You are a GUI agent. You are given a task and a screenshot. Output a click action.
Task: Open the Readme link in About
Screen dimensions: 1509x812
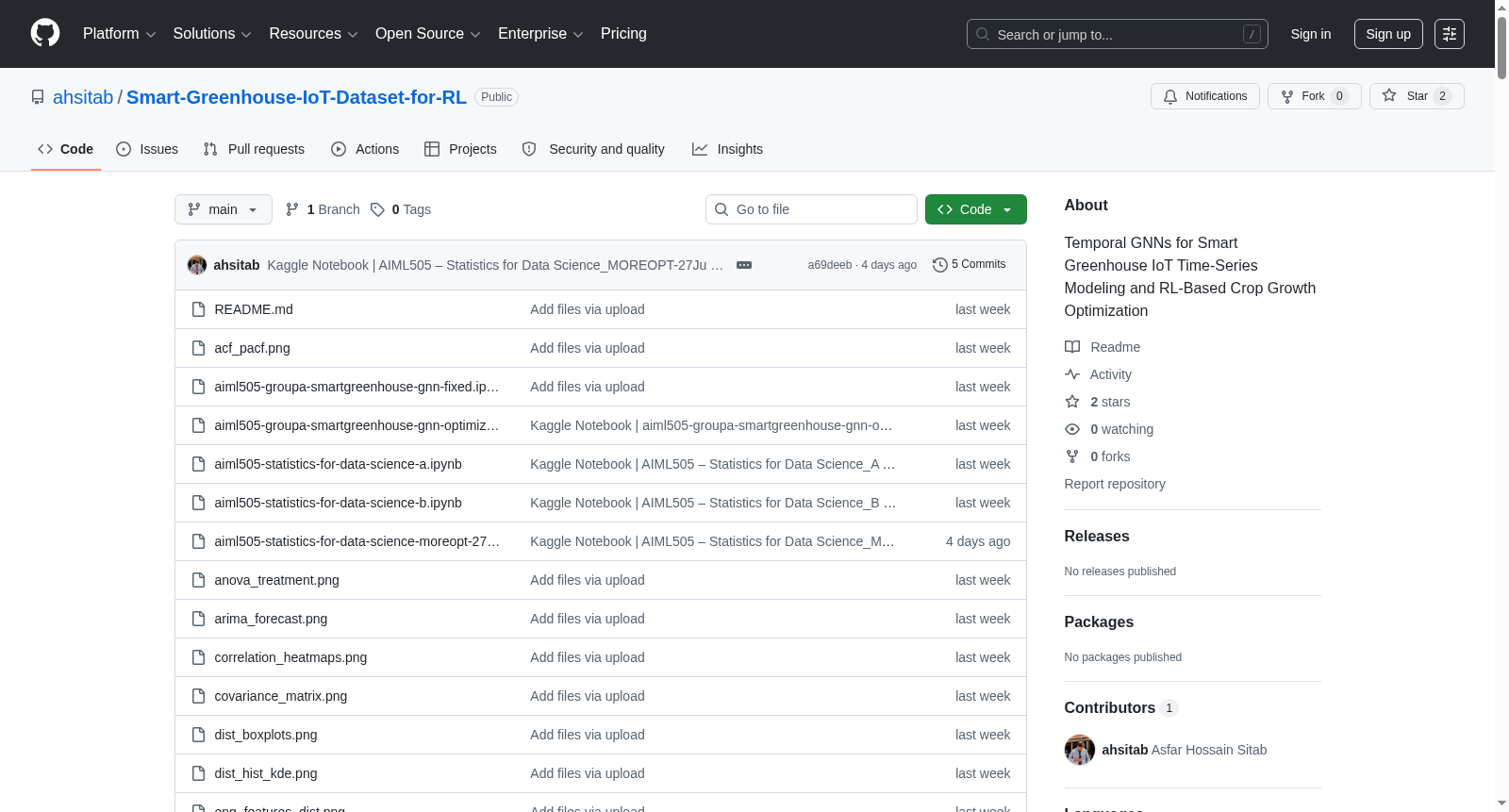(x=1103, y=347)
